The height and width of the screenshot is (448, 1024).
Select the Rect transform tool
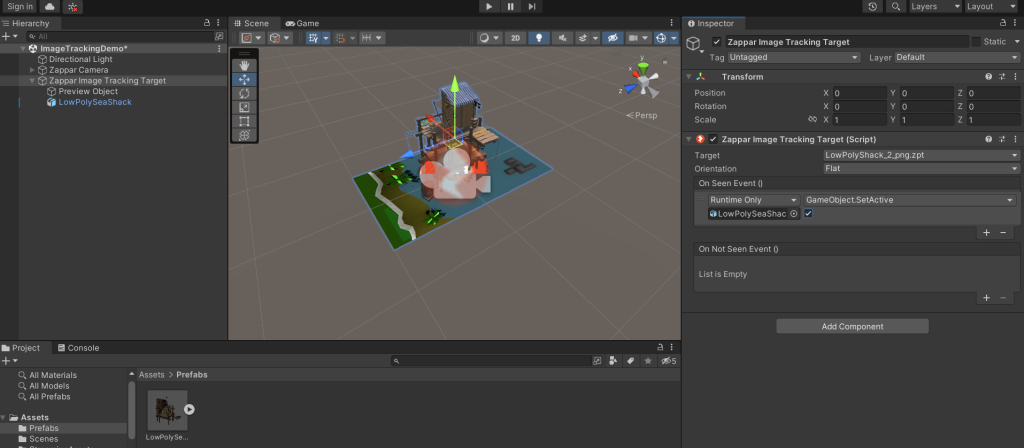(245, 121)
